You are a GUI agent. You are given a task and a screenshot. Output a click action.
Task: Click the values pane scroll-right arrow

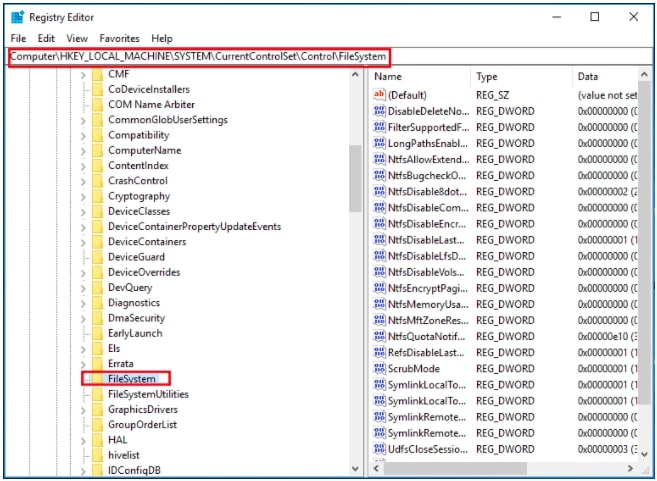click(631, 468)
